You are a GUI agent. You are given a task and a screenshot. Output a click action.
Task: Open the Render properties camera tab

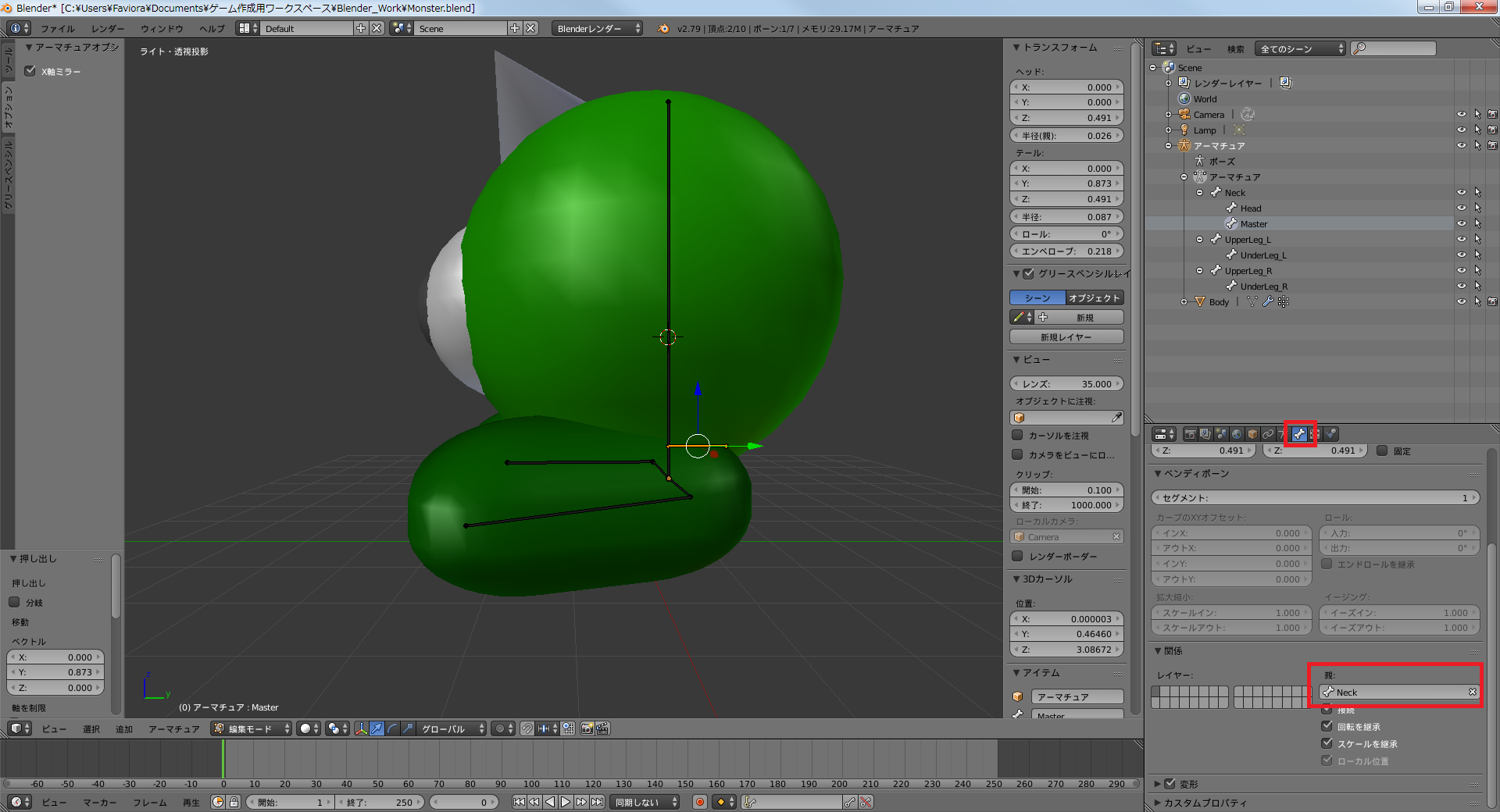[x=1190, y=434]
